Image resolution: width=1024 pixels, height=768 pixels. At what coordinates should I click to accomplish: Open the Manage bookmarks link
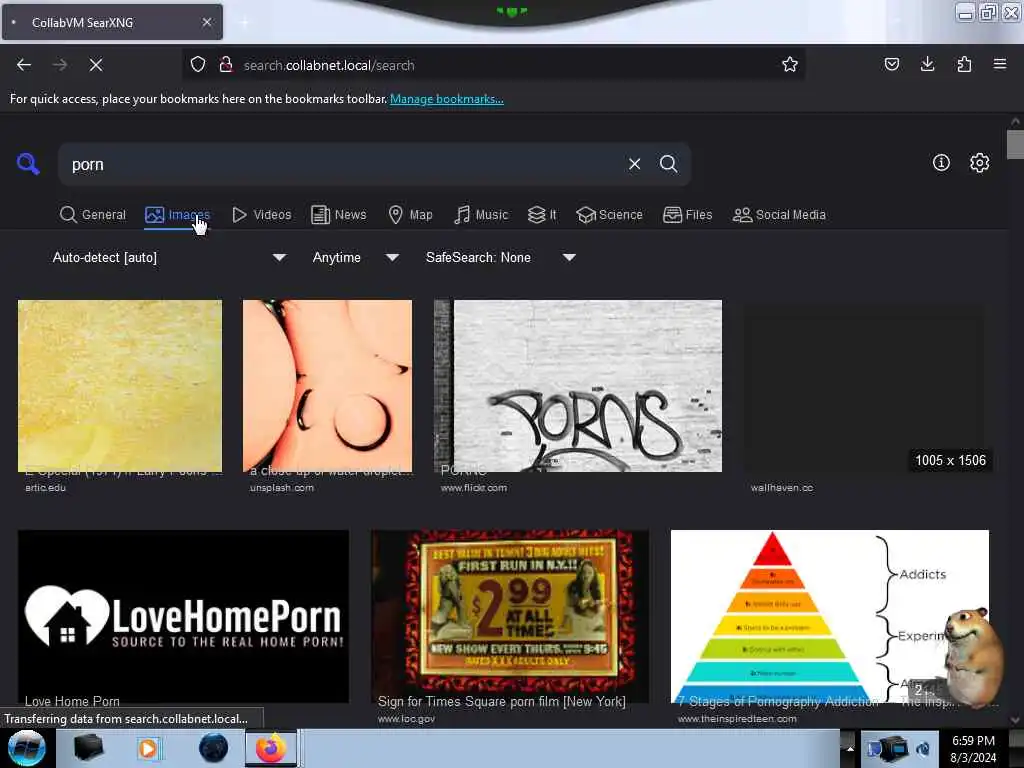(447, 99)
